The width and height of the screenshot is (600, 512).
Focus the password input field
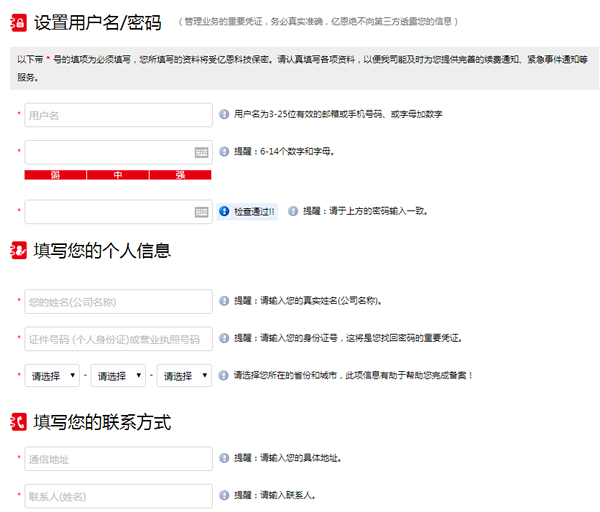coord(119,152)
